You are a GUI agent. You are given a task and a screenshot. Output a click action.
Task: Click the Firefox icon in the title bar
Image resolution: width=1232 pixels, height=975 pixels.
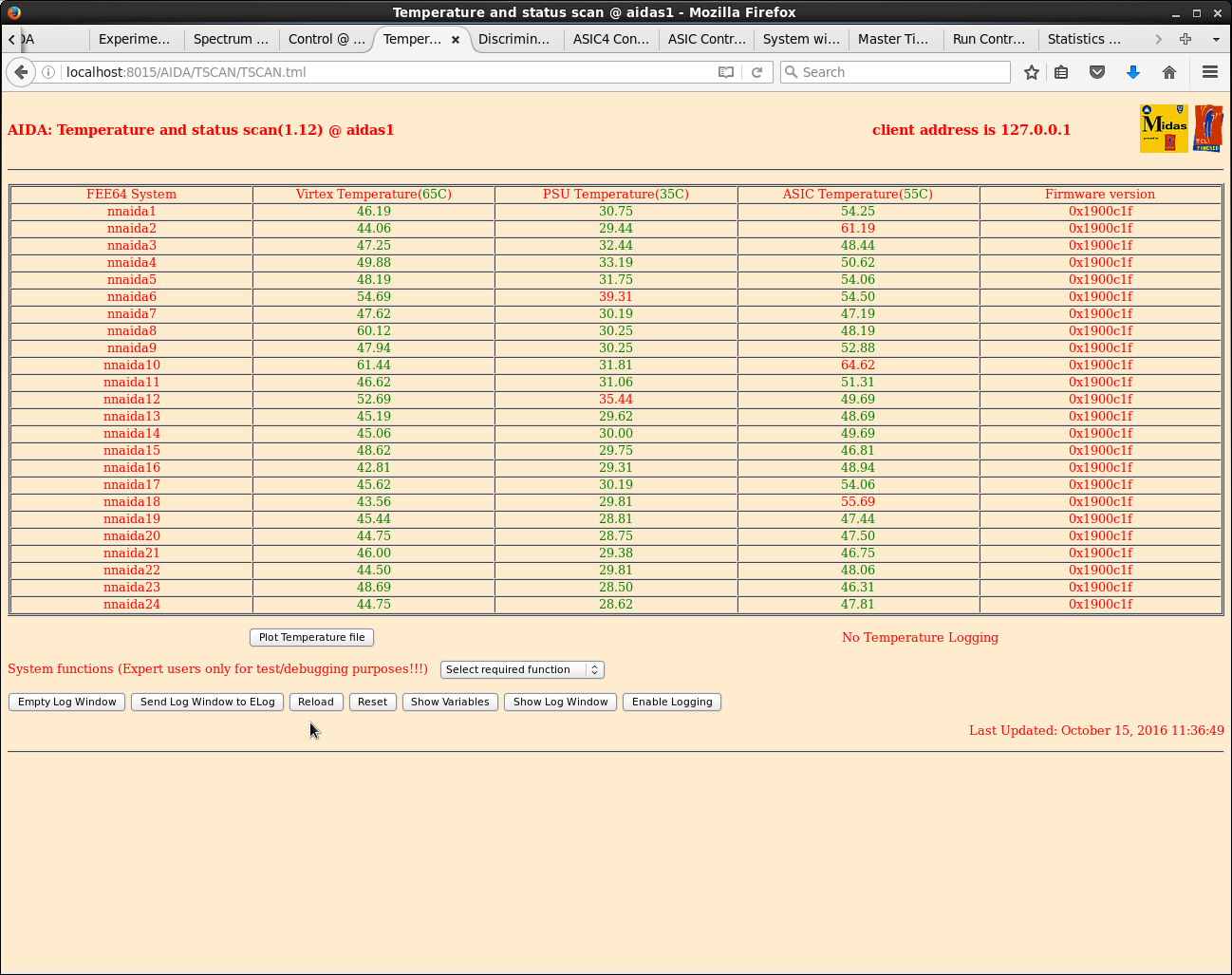point(13,12)
